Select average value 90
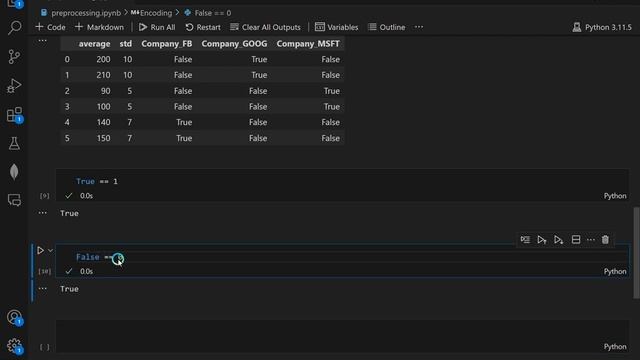 click(106, 91)
